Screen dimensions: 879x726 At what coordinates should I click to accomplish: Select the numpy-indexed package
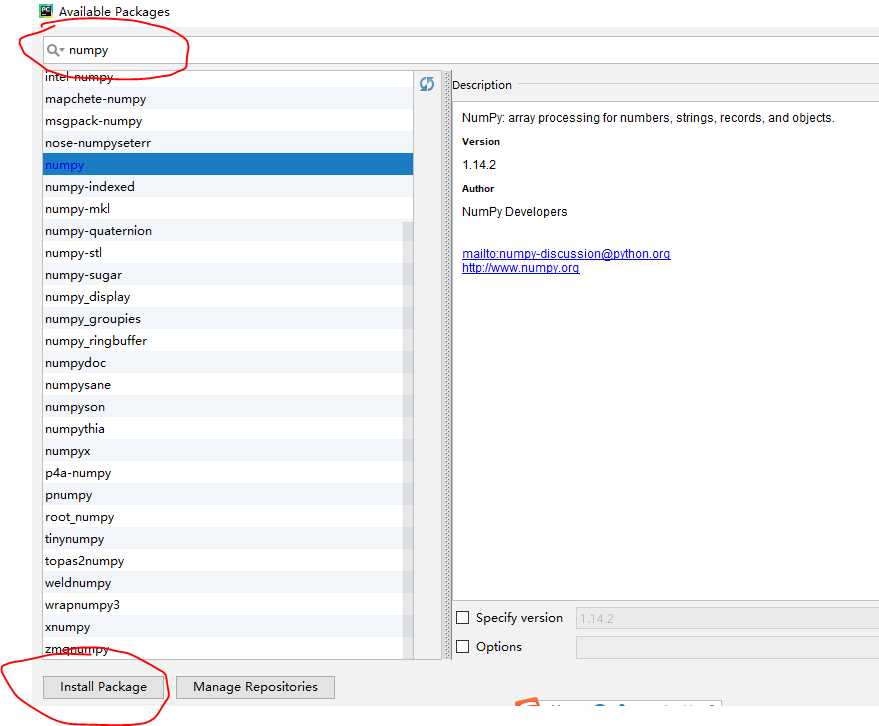point(228,187)
